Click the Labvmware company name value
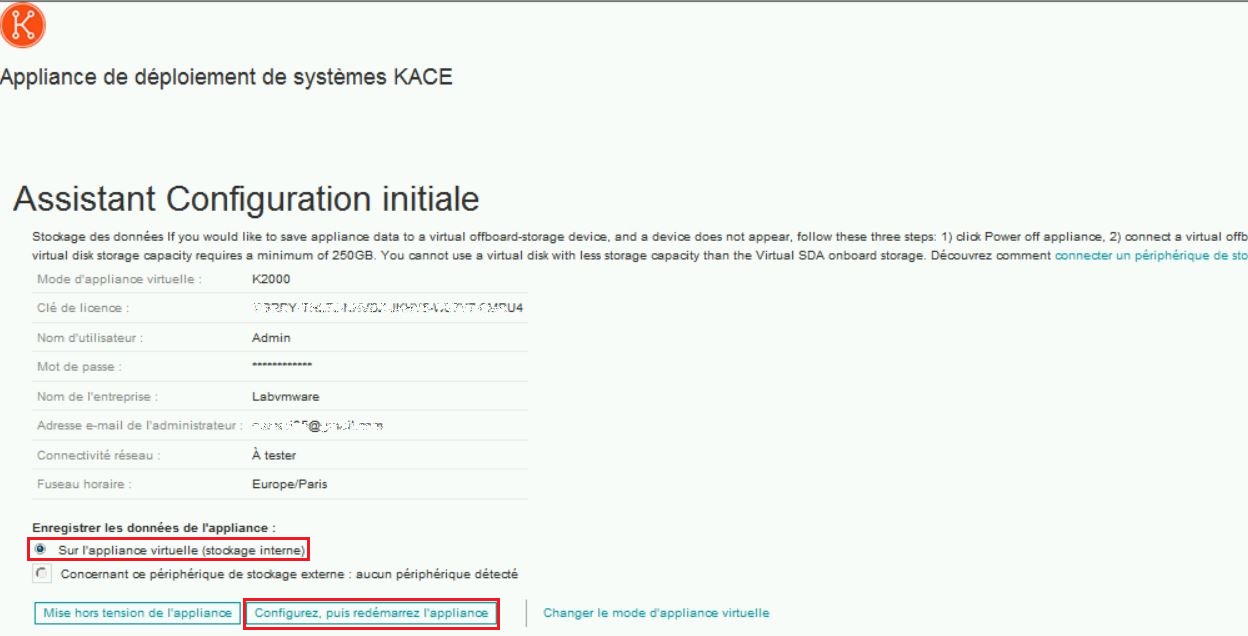Viewport: 1248px width, 636px height. click(x=286, y=396)
